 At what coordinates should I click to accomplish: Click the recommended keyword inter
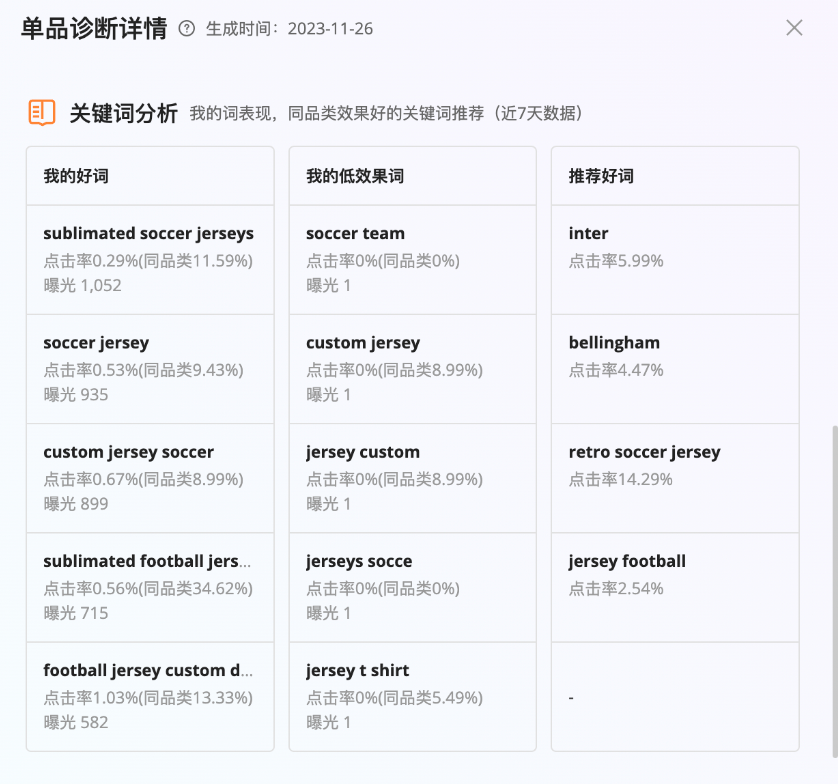pos(588,233)
